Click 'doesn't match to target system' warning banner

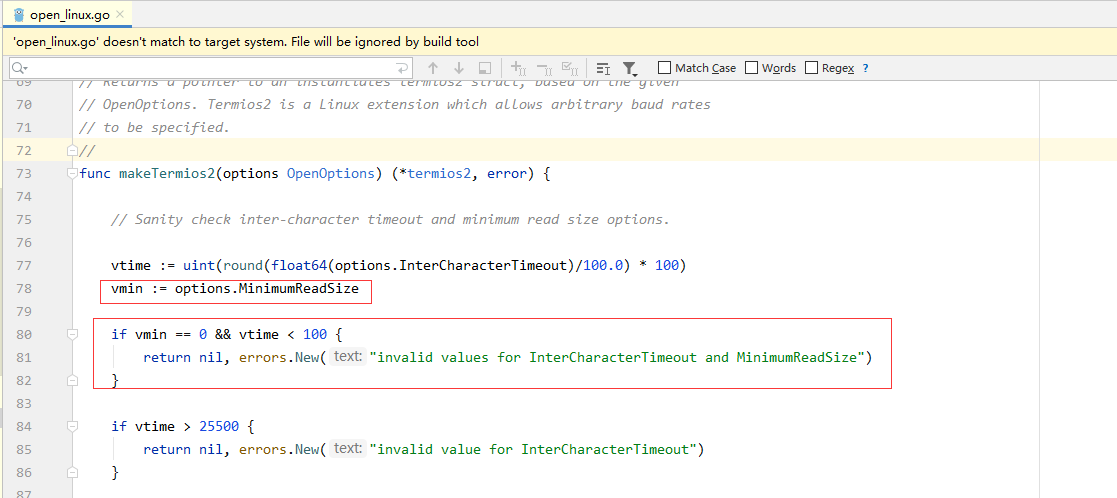pos(558,43)
